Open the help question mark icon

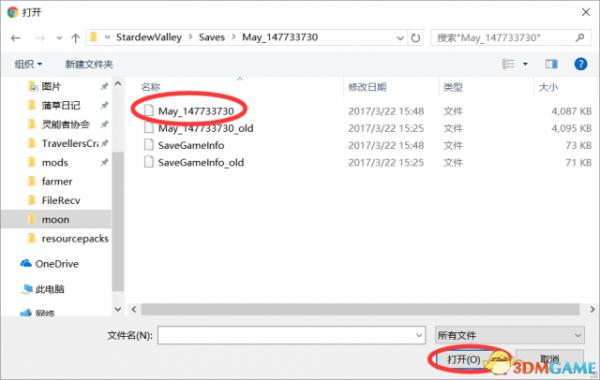[x=580, y=64]
